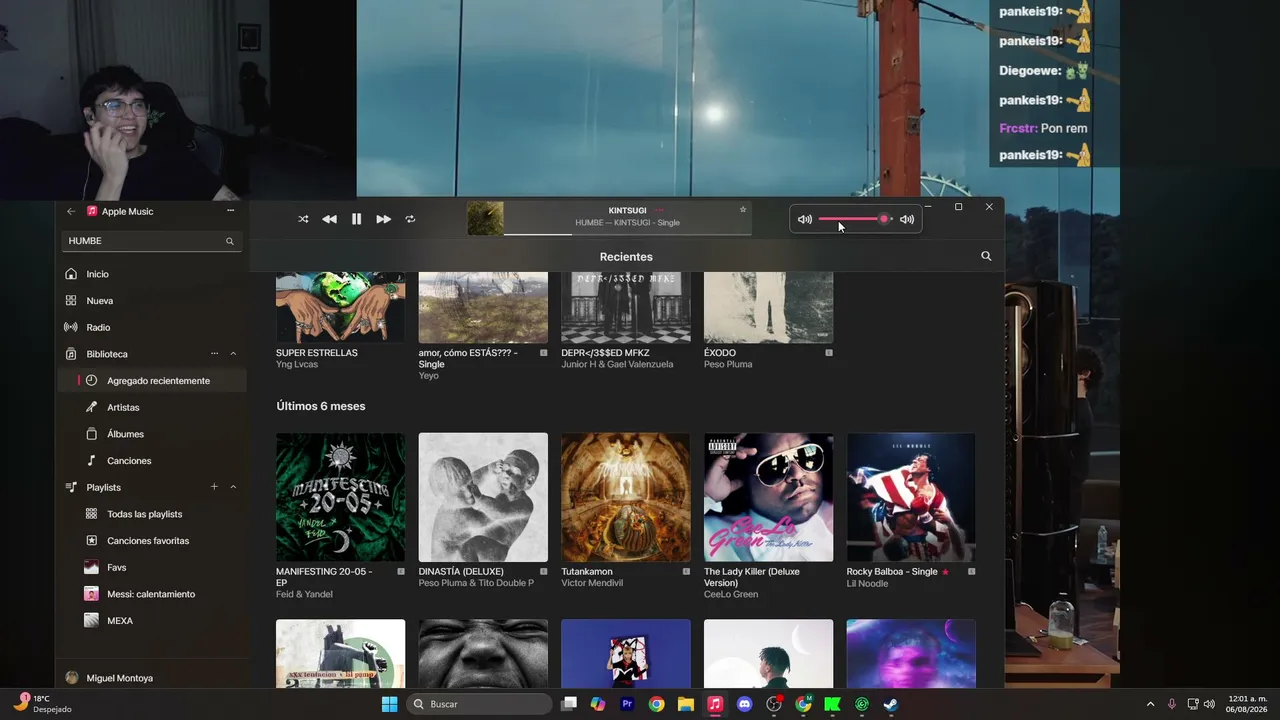Open the Favs playlist
Viewport: 1280px width, 720px height.
[152, 567]
